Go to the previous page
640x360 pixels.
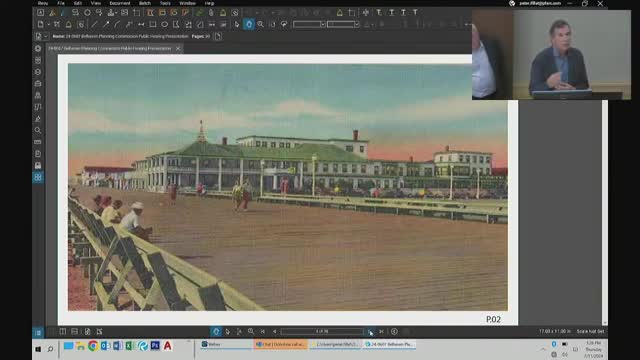coord(274,332)
